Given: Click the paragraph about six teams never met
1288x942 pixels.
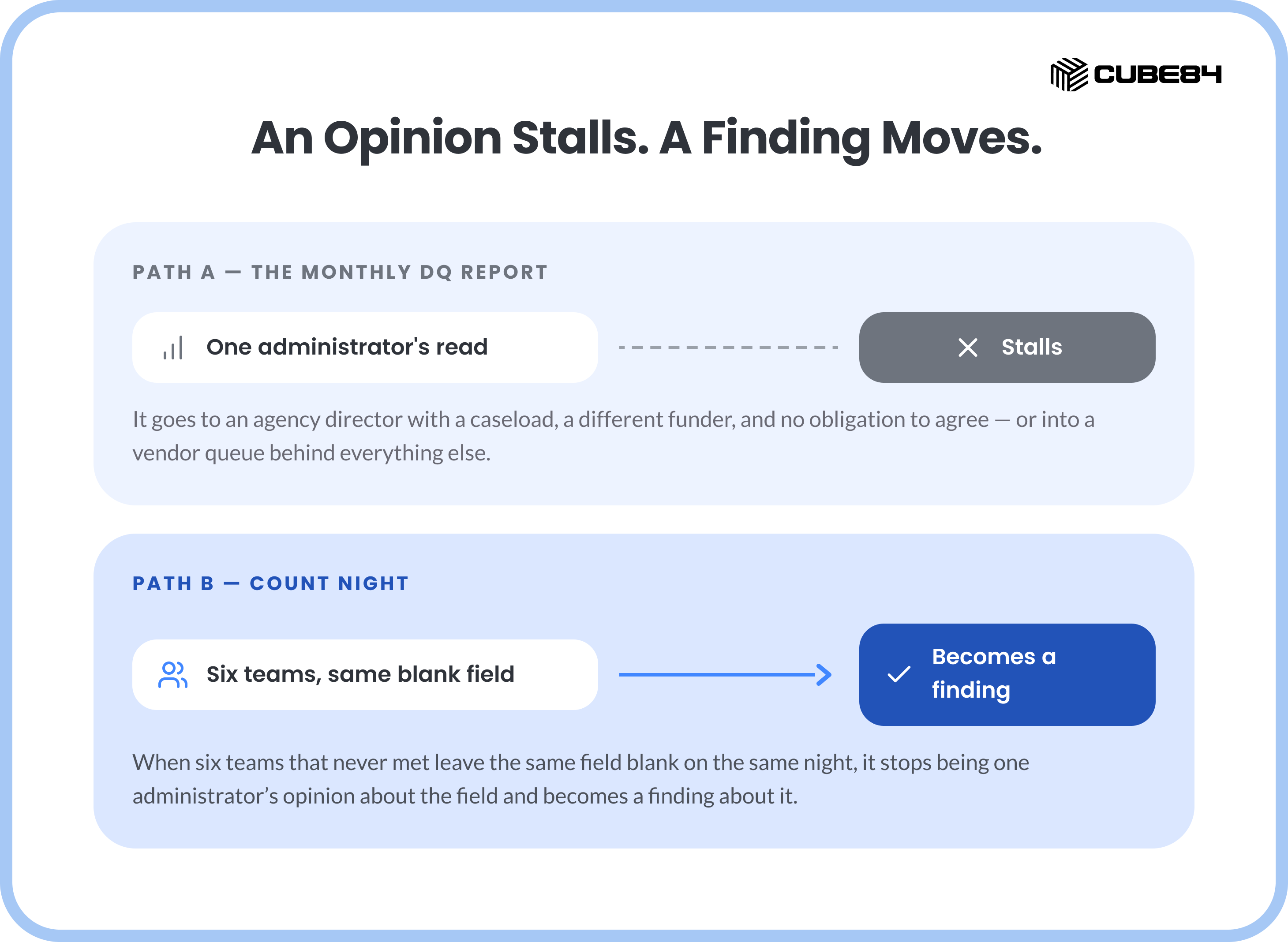Looking at the screenshot, I should coord(581,779).
